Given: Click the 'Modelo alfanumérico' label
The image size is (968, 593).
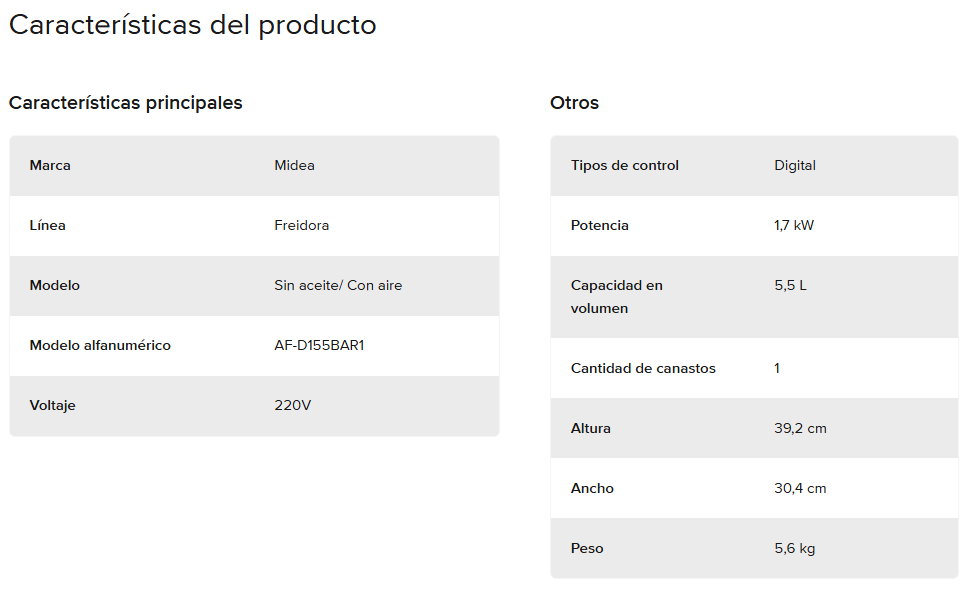Looking at the screenshot, I should pyautogui.click(x=100, y=345).
